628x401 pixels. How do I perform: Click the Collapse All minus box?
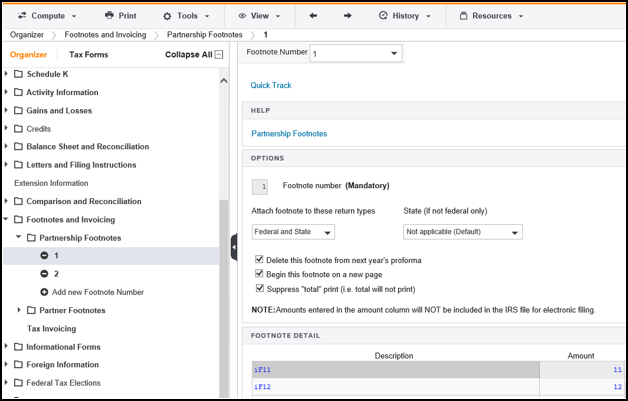[219, 54]
